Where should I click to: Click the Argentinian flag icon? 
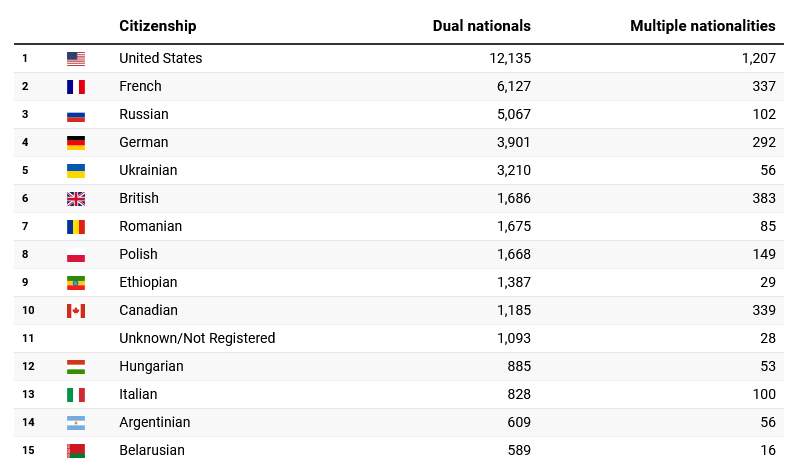tap(76, 423)
